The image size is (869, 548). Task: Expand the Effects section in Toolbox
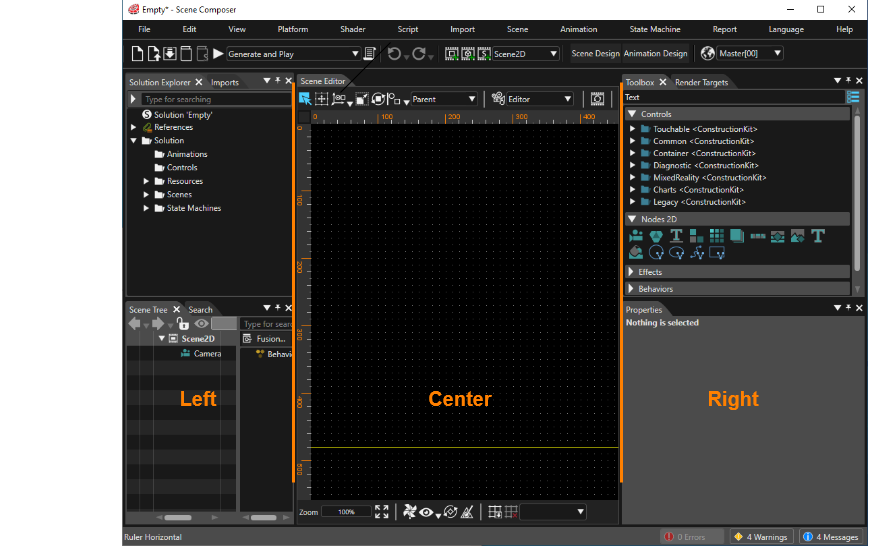pos(631,272)
